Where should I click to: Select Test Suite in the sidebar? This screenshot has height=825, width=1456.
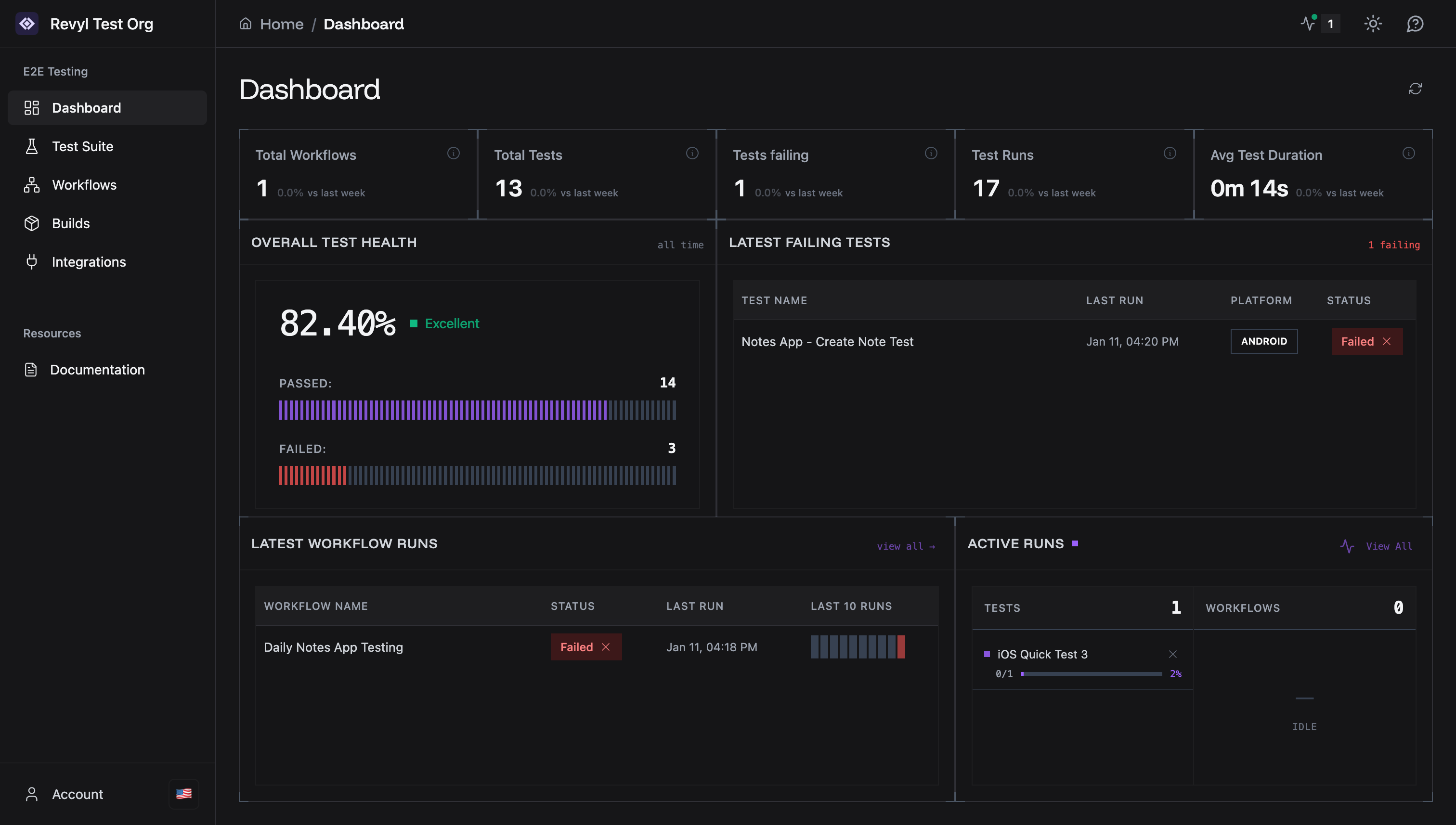82,146
